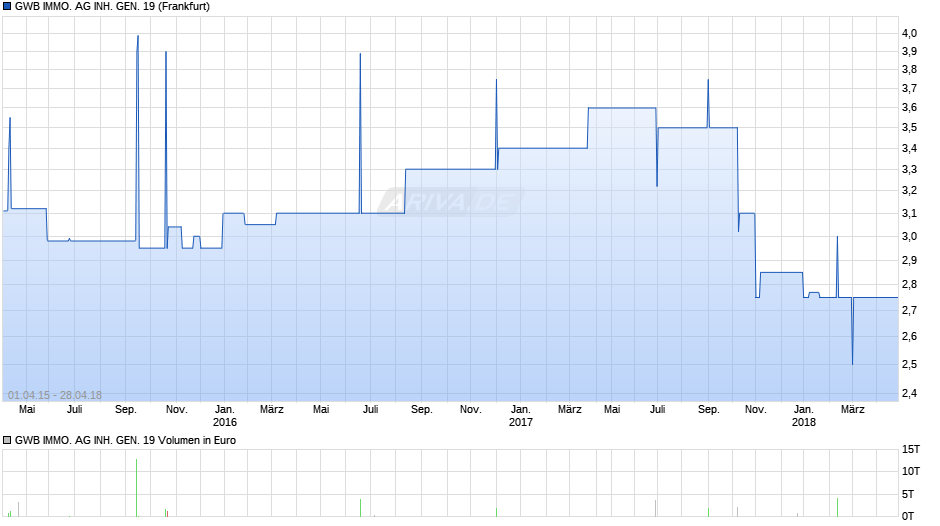The height and width of the screenshot is (526, 940).
Task: Click the price axis value 3,3
Action: (909, 170)
